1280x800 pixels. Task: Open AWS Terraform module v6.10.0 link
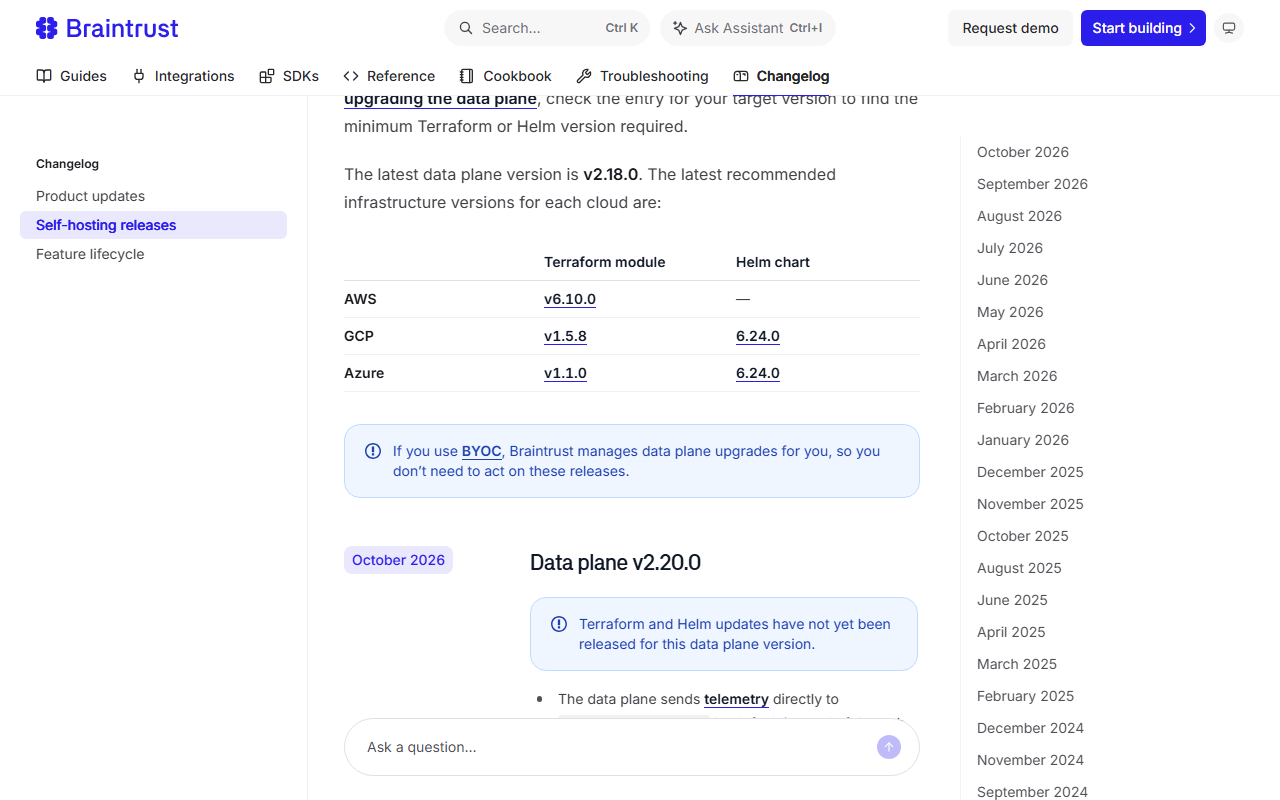[x=570, y=299]
